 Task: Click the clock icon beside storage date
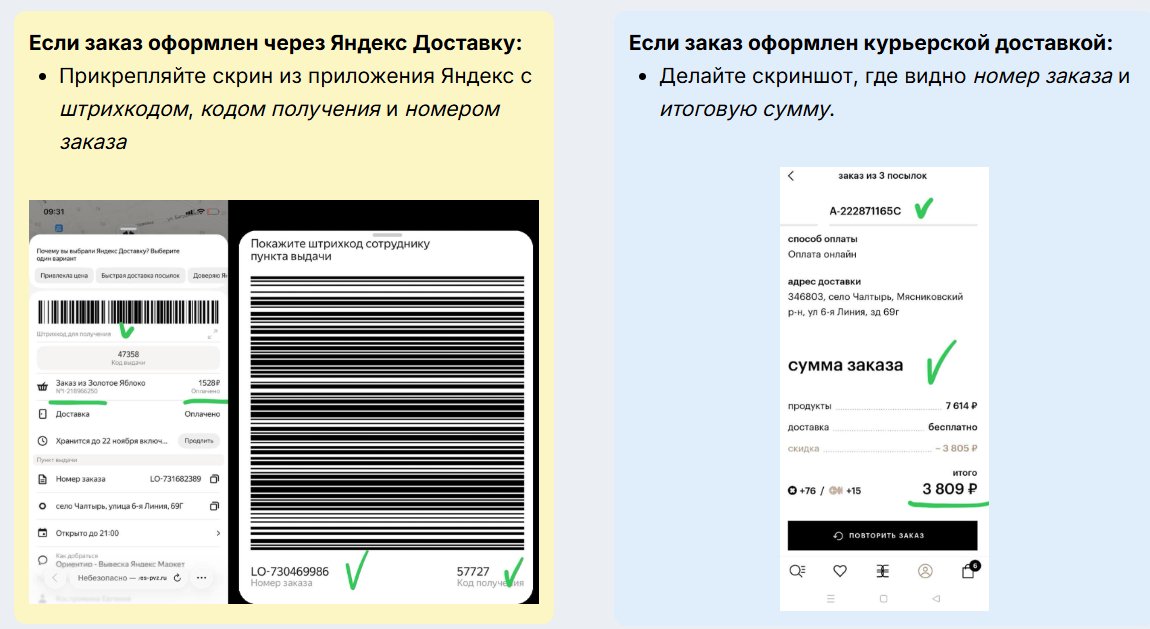click(x=43, y=441)
